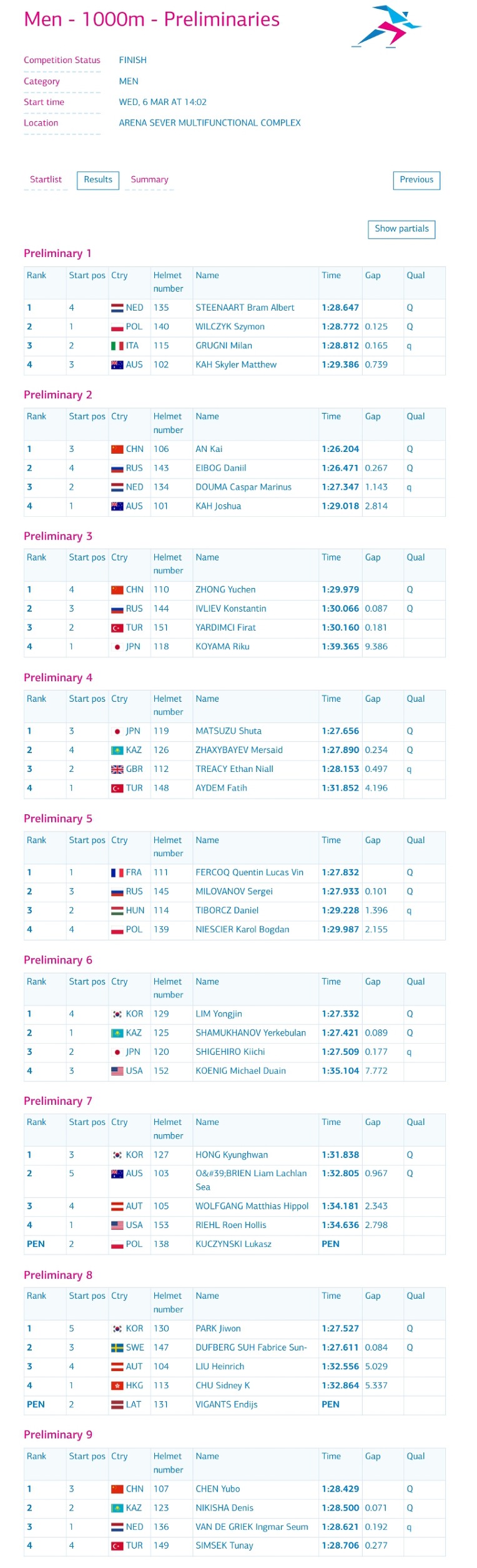The width and height of the screenshot is (477, 1568).
Task: Select athlete name HONG Kyunghwan
Action: [232, 1156]
